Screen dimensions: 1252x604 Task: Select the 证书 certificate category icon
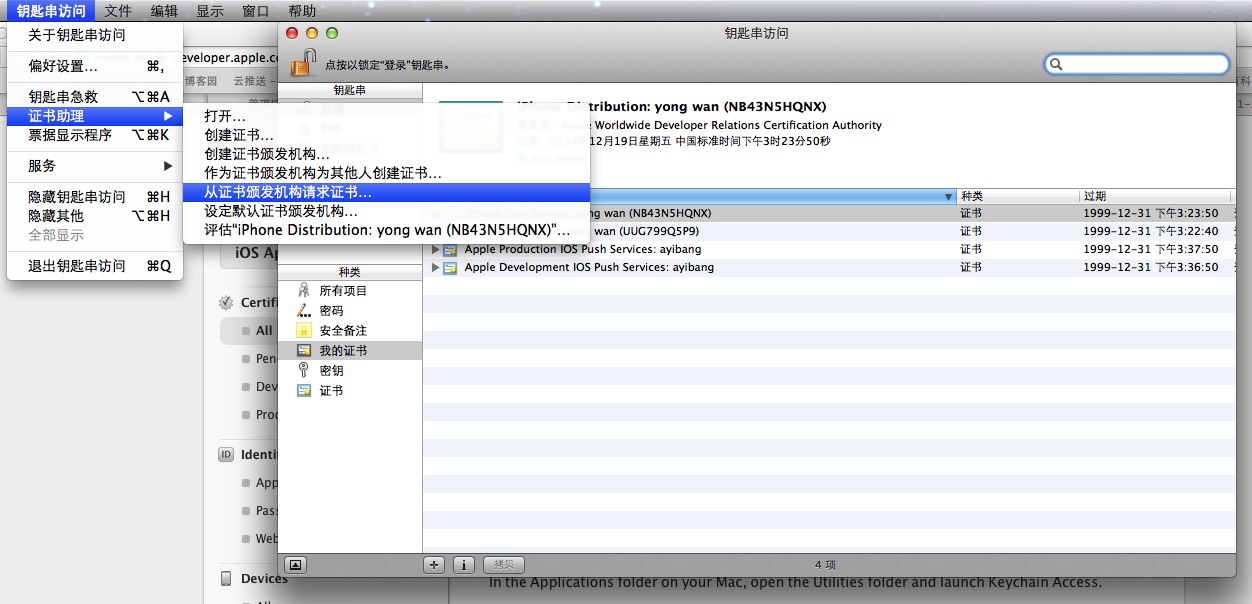point(304,390)
